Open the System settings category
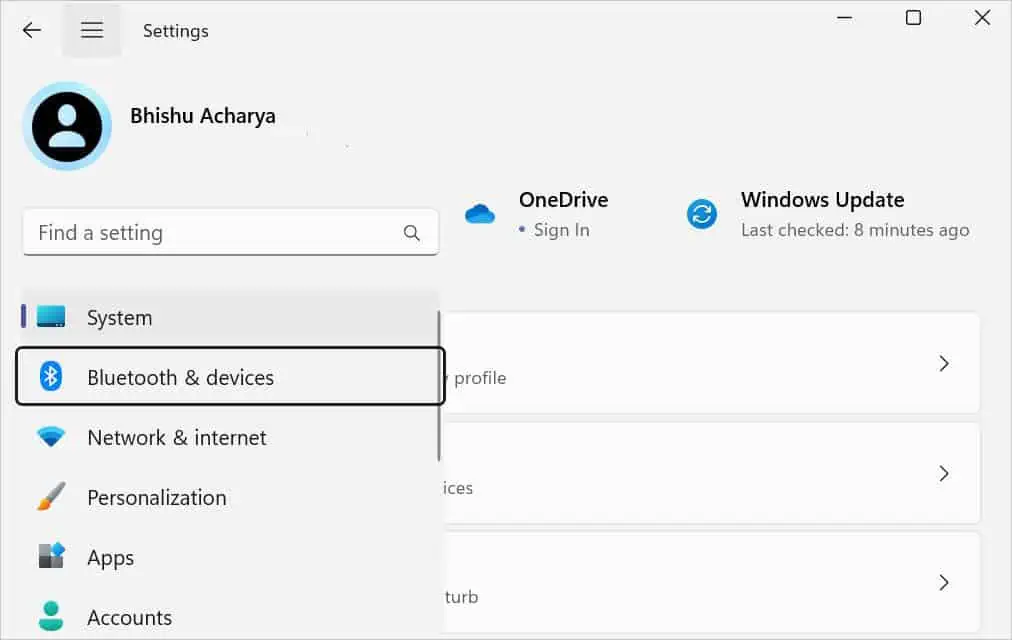 click(119, 318)
